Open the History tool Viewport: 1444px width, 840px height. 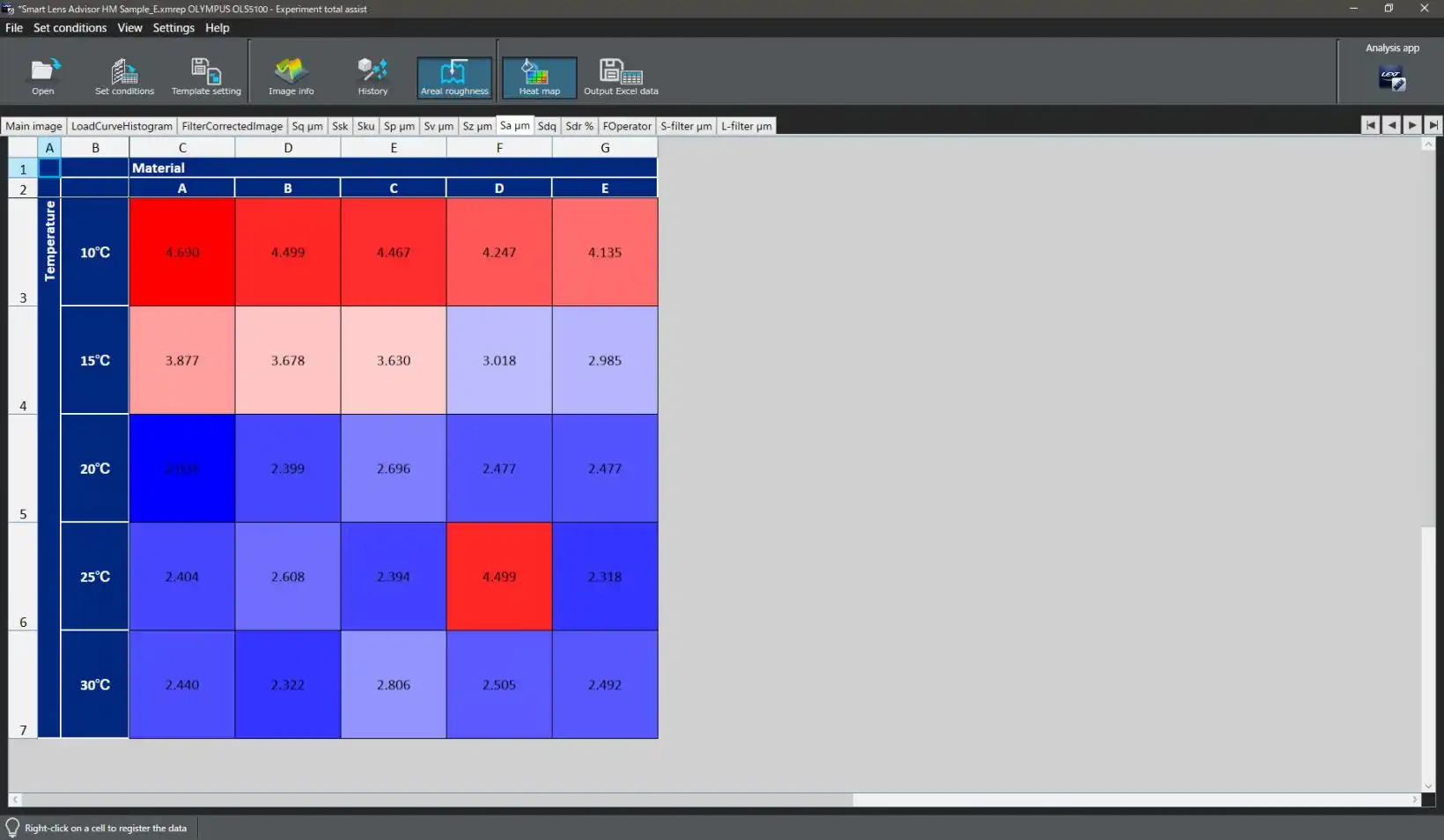pos(372,77)
